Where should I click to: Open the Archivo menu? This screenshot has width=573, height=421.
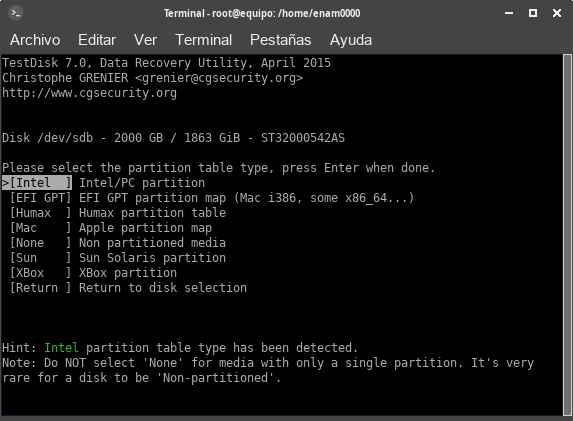click(35, 40)
